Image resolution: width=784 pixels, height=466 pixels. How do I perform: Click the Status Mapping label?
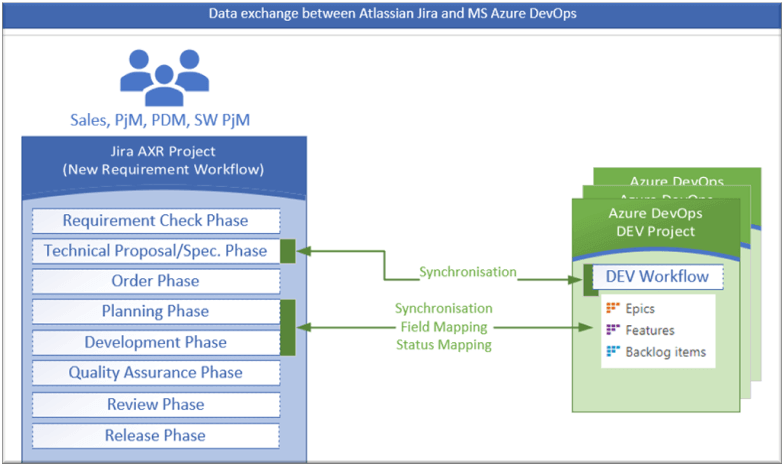(x=443, y=345)
